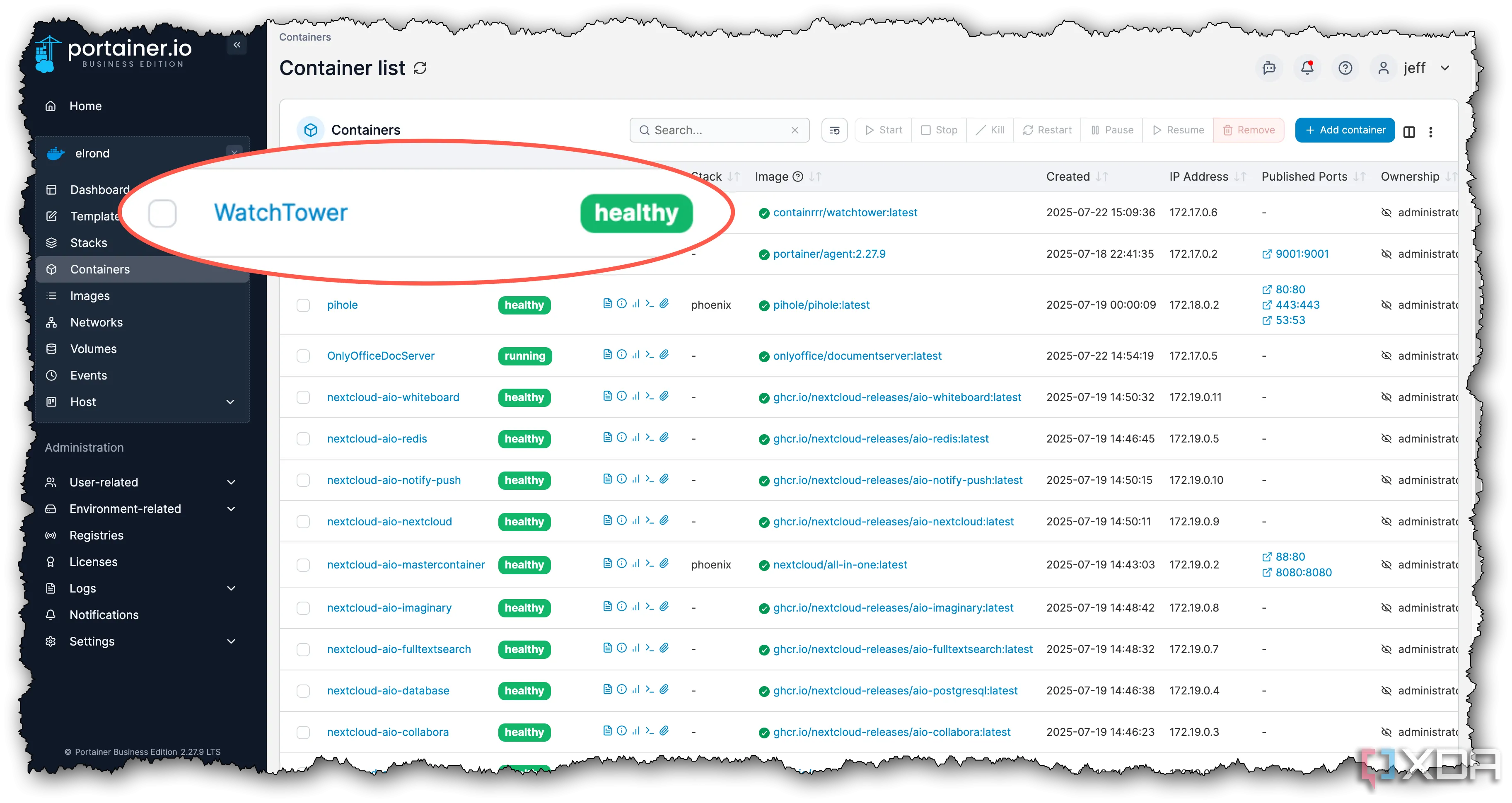Select the pihole container checkbox
This screenshot has width=1512, height=803.
[x=303, y=305]
